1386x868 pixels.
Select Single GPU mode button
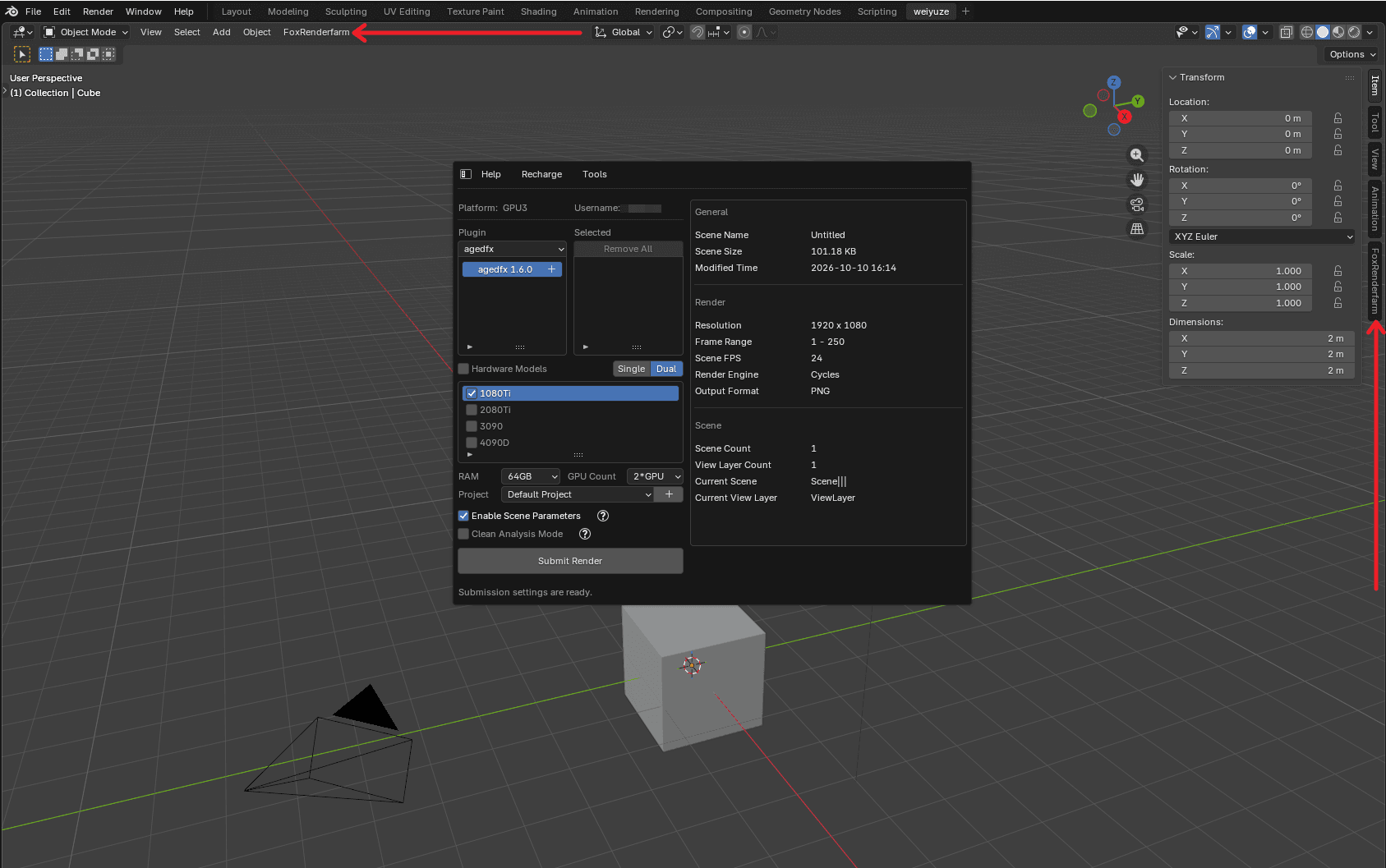pyautogui.click(x=632, y=369)
